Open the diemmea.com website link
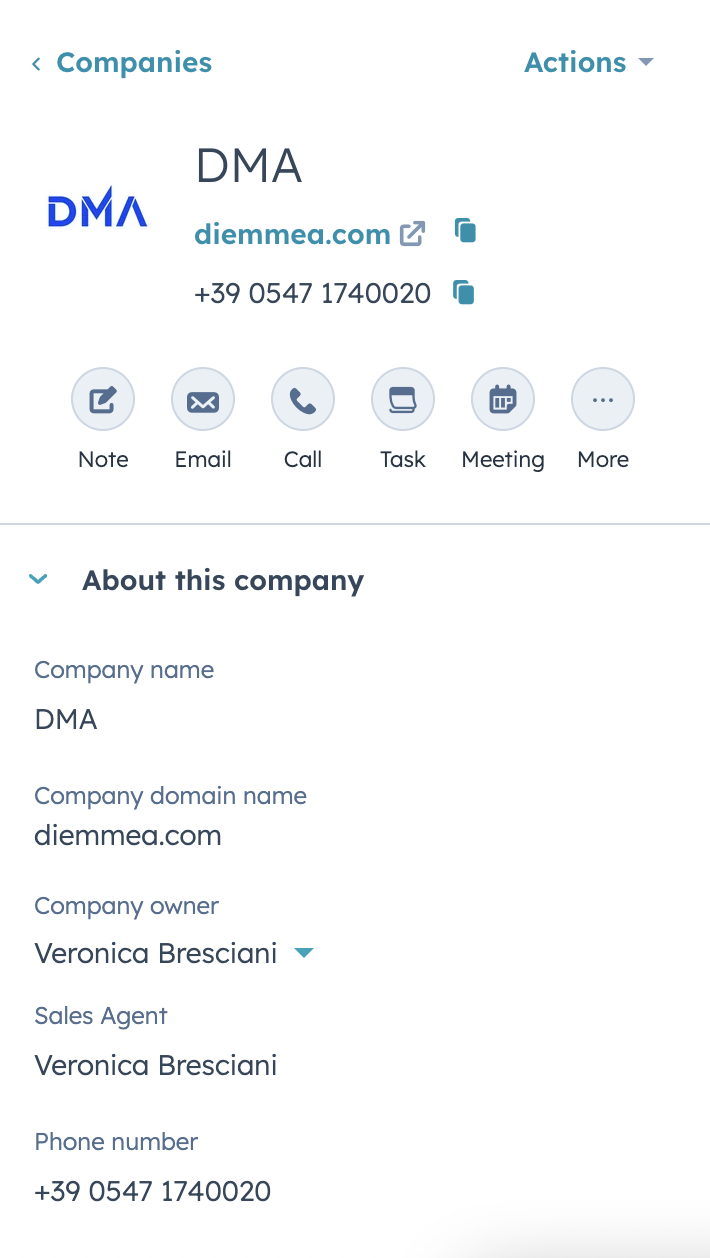Image resolution: width=710 pixels, height=1258 pixels. tap(292, 234)
